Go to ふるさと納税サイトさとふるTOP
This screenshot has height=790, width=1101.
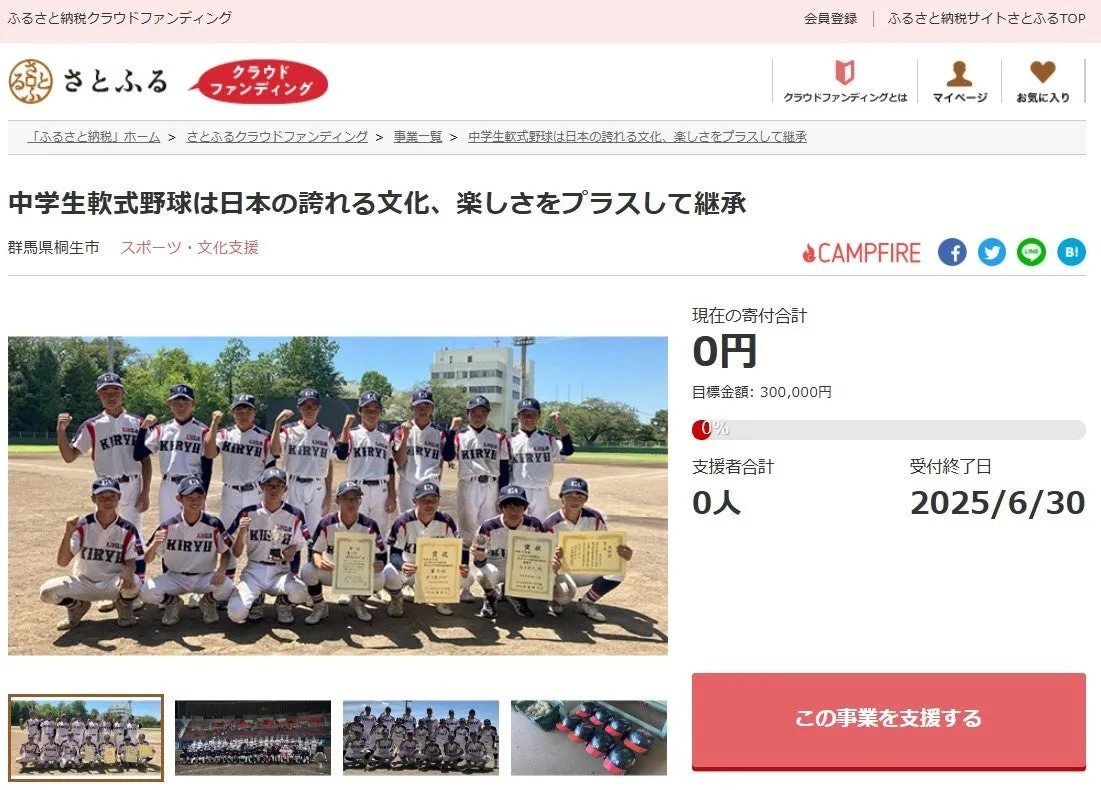click(987, 18)
